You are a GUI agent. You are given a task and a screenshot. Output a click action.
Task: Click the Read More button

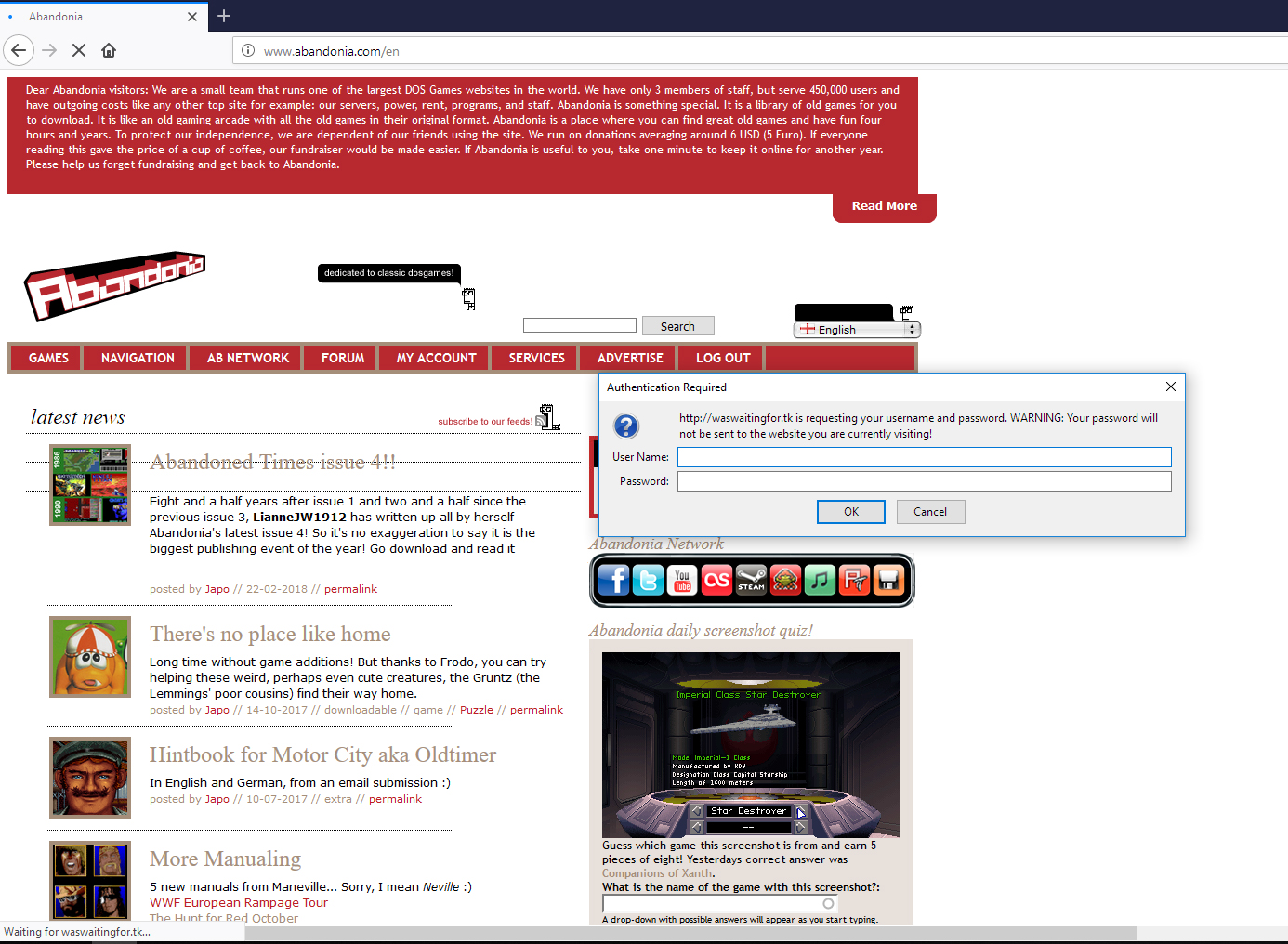885,206
